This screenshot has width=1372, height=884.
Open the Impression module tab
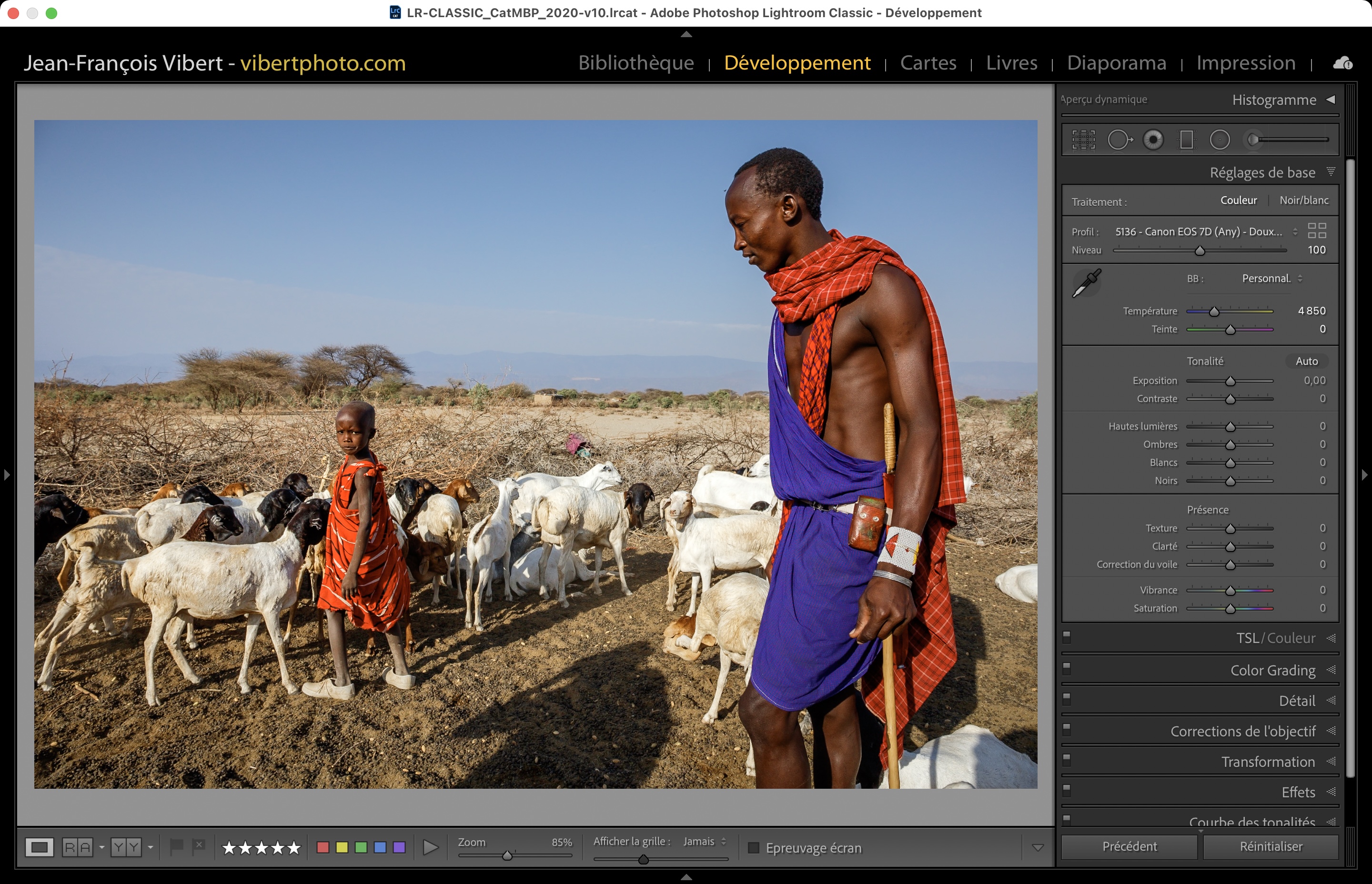(1246, 62)
